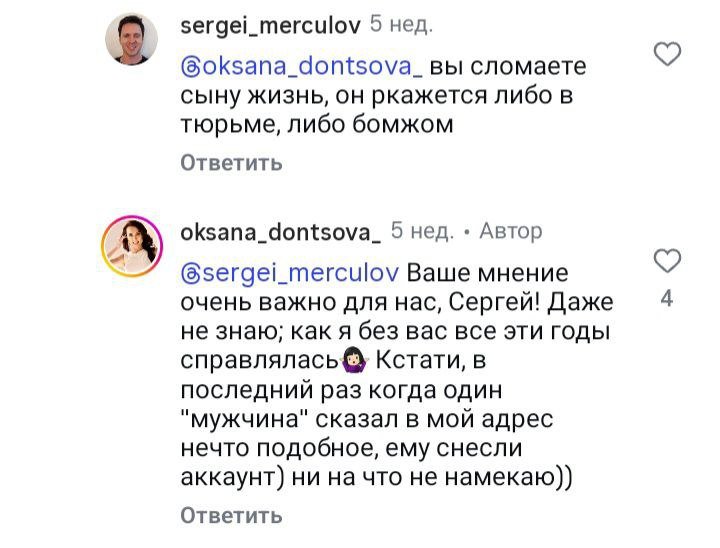Tap the heart on oksana_dontsova_'s reply

pyautogui.click(x=667, y=262)
